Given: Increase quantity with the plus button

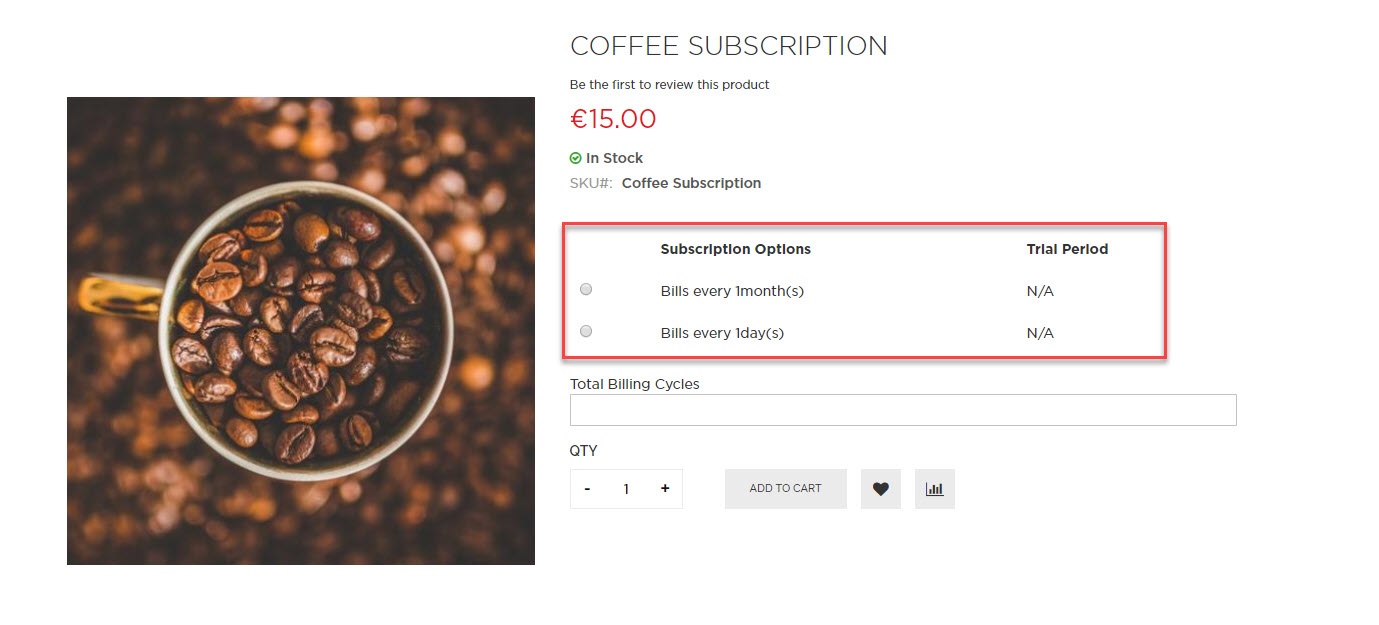Looking at the screenshot, I should 665,489.
